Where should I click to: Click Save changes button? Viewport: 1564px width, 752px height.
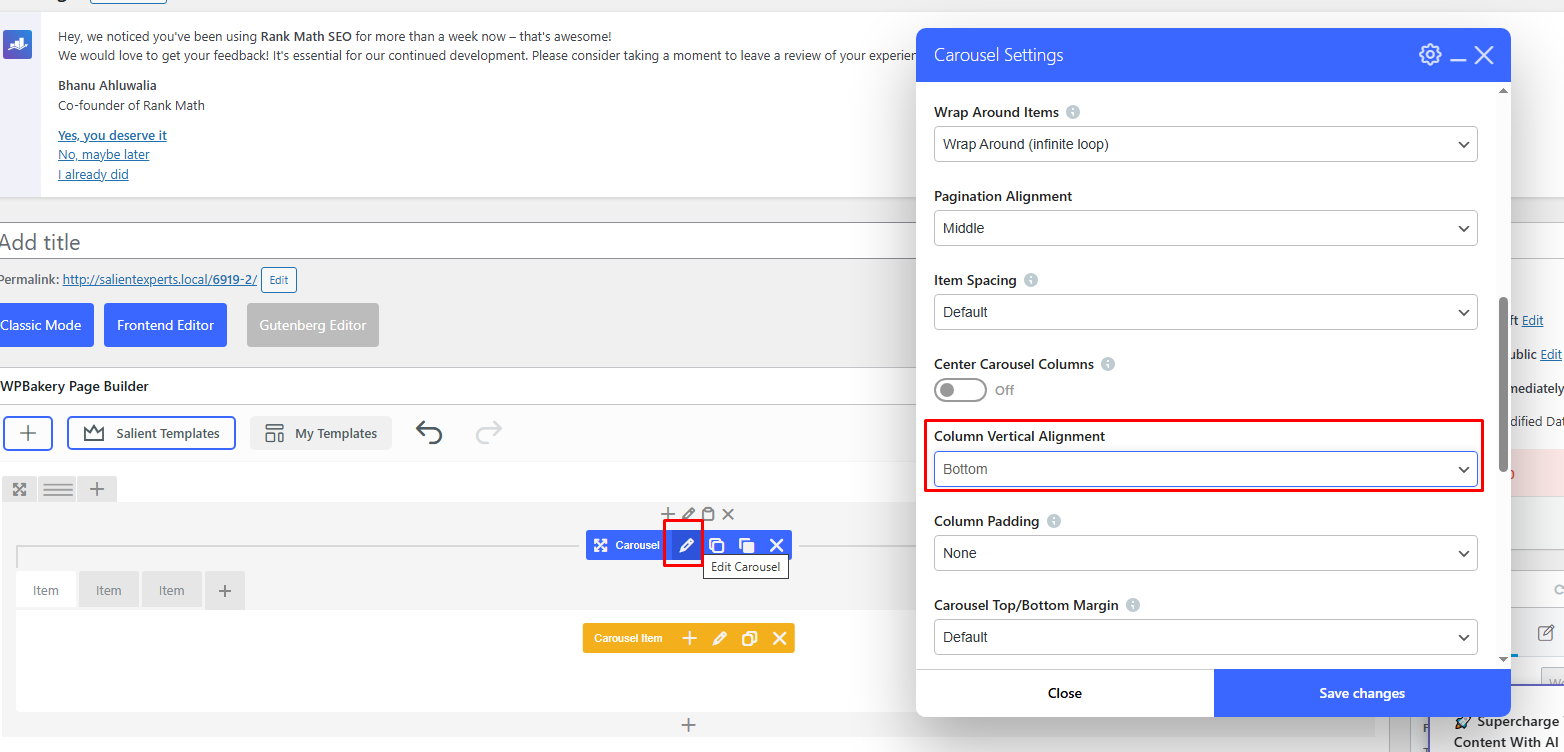[x=1362, y=693]
